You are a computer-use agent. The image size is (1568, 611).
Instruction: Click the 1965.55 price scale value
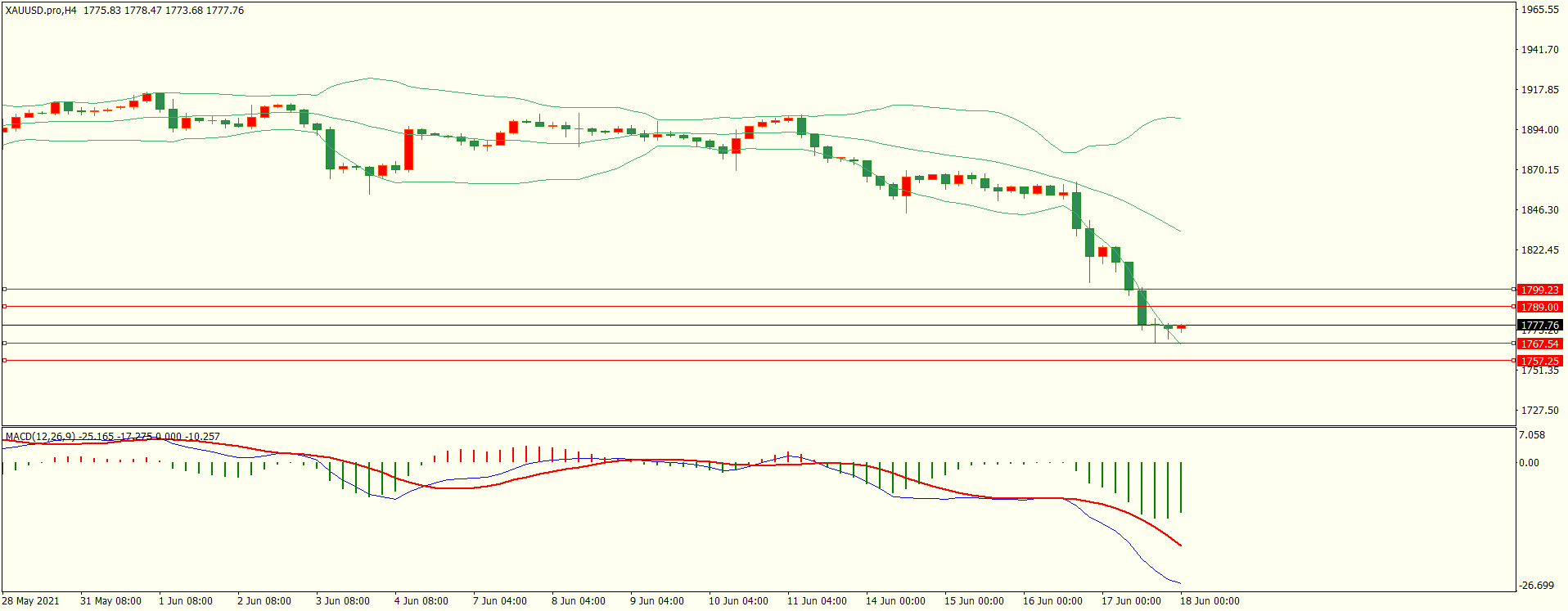(1539, 10)
